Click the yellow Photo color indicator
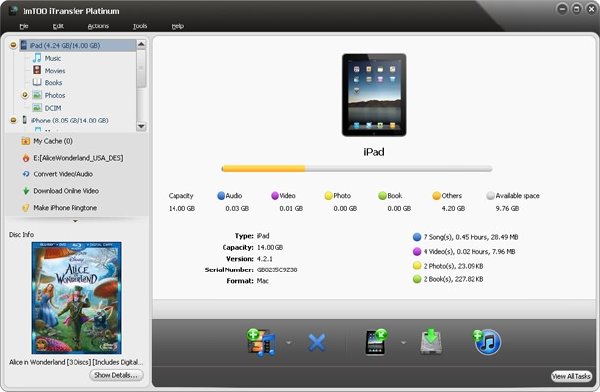 tap(328, 196)
